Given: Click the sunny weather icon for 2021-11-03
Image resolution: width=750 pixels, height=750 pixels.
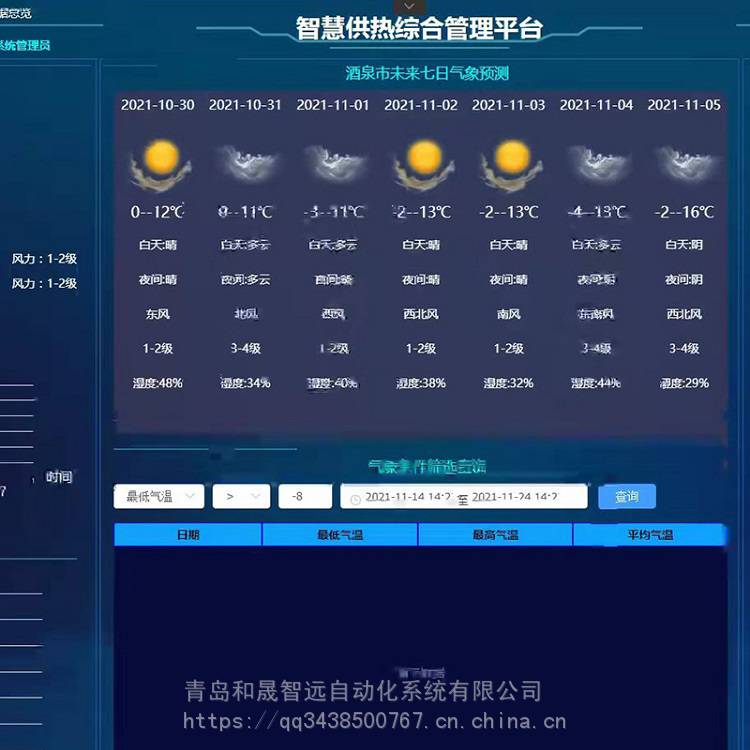Looking at the screenshot, I should tap(511, 165).
